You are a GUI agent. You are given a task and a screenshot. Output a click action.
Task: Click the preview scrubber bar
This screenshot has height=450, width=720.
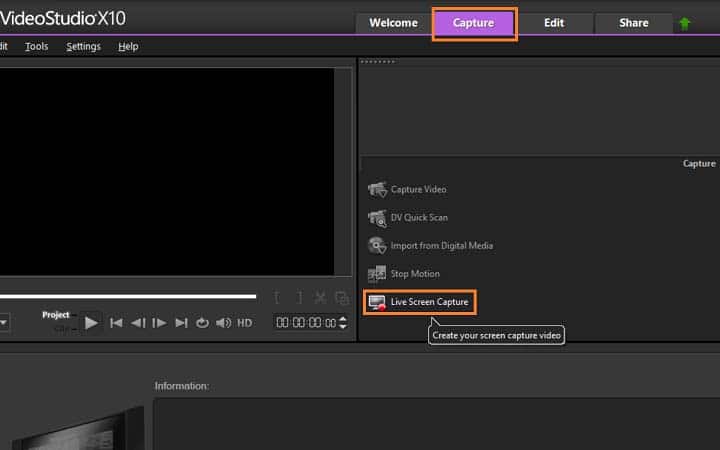click(x=128, y=297)
